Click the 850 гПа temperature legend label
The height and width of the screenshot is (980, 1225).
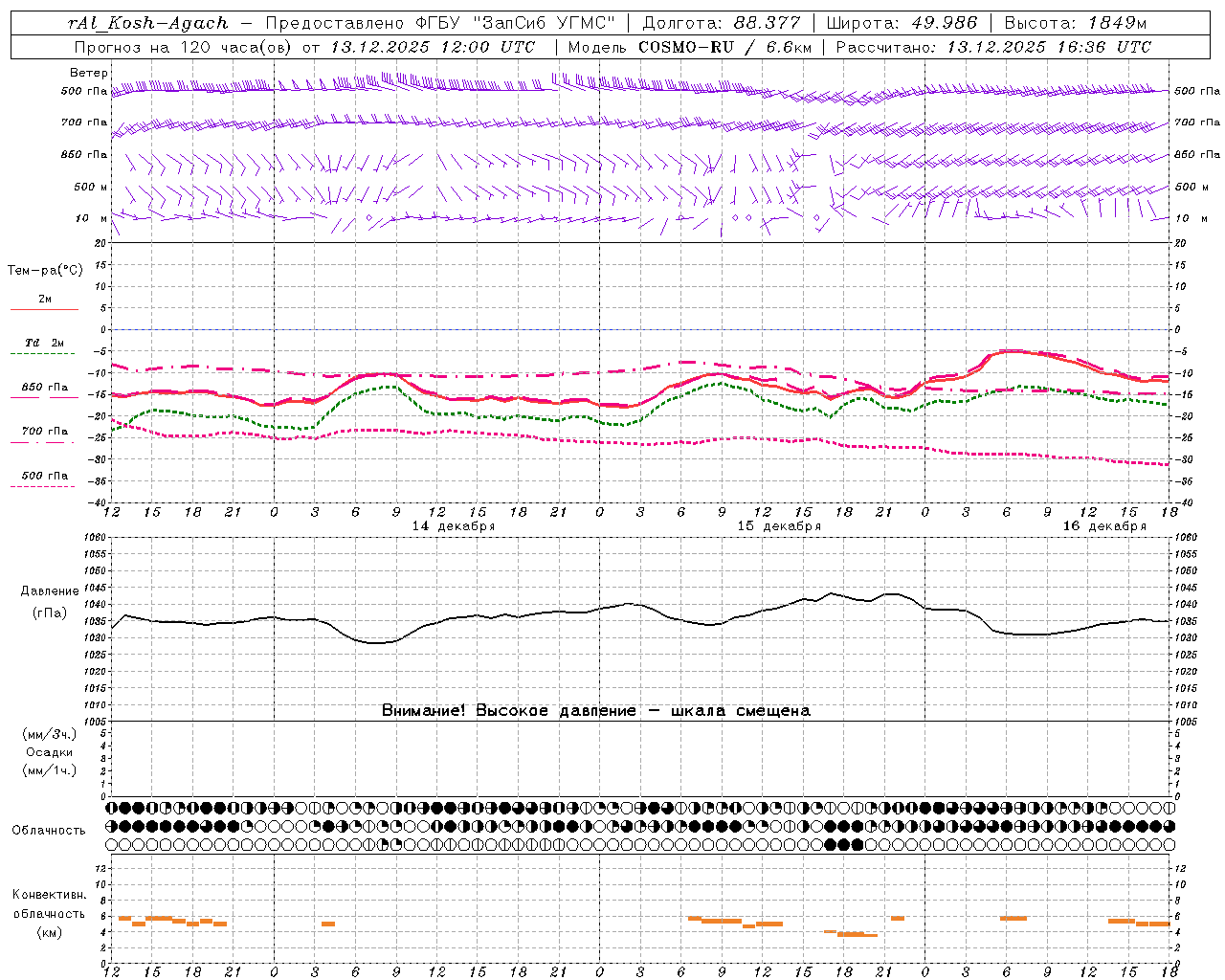[x=45, y=388]
